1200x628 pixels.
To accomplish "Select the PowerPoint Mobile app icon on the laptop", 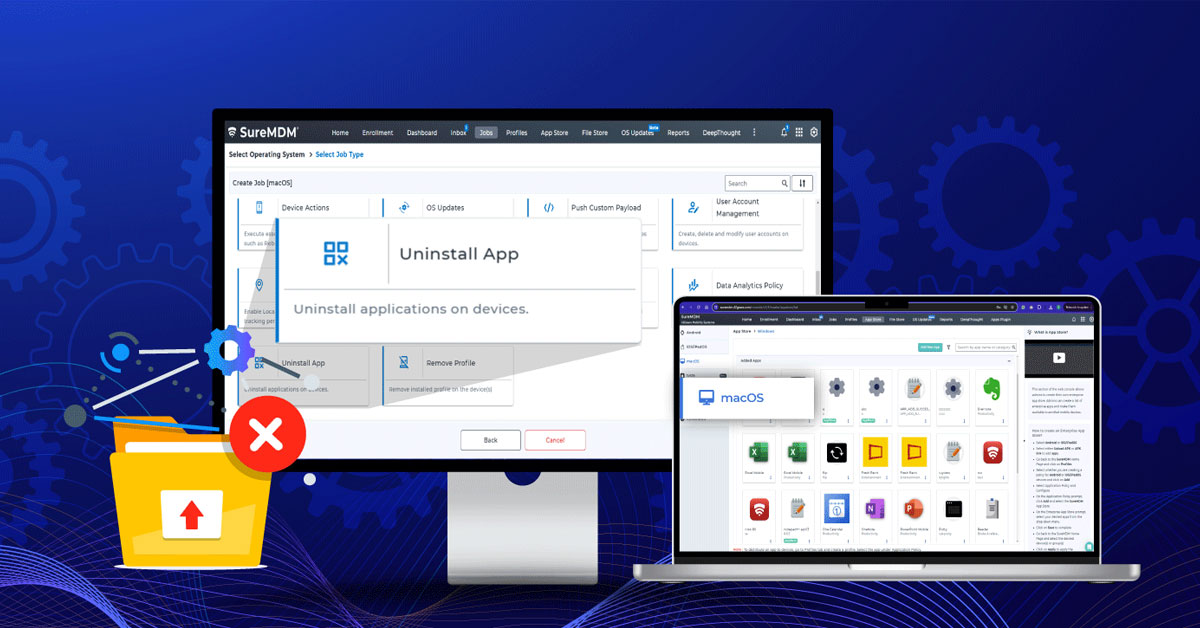I will (914, 509).
